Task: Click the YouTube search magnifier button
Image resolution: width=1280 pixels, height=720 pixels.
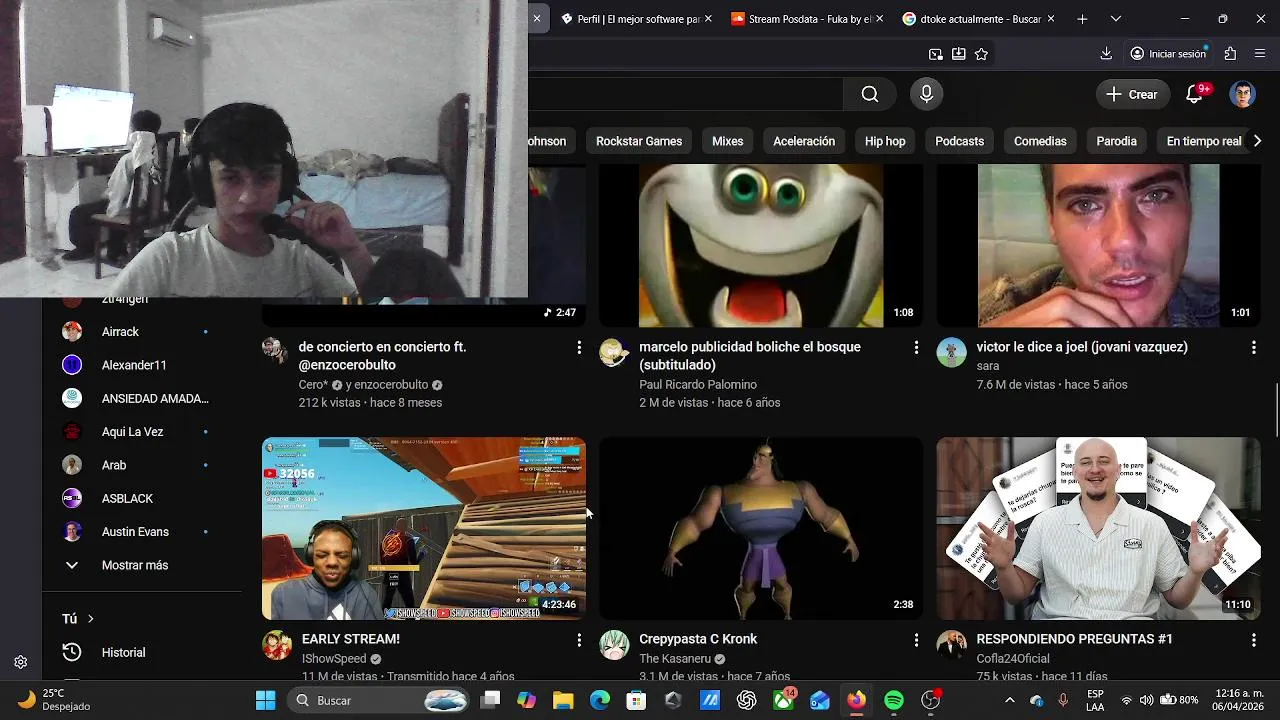Action: tap(870, 94)
